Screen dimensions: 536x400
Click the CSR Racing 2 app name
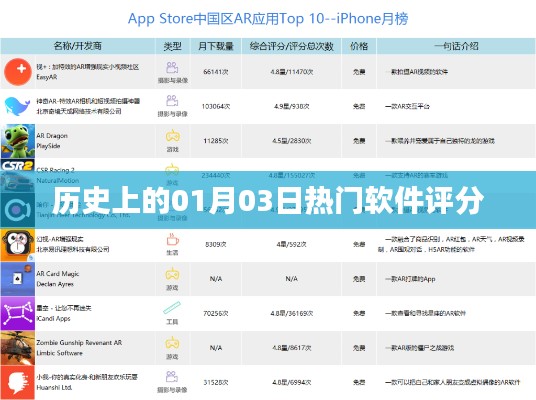tap(55, 170)
